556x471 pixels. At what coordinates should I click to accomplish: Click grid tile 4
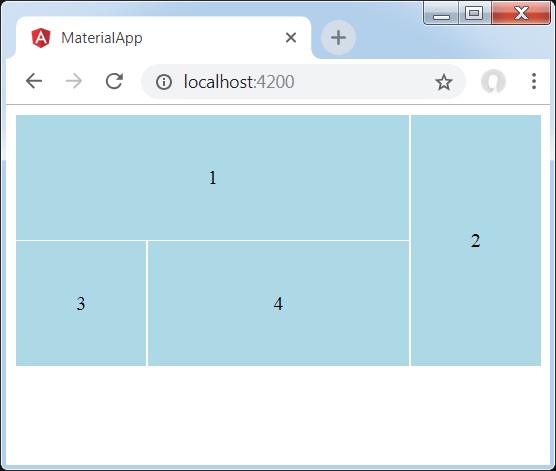pyautogui.click(x=278, y=303)
